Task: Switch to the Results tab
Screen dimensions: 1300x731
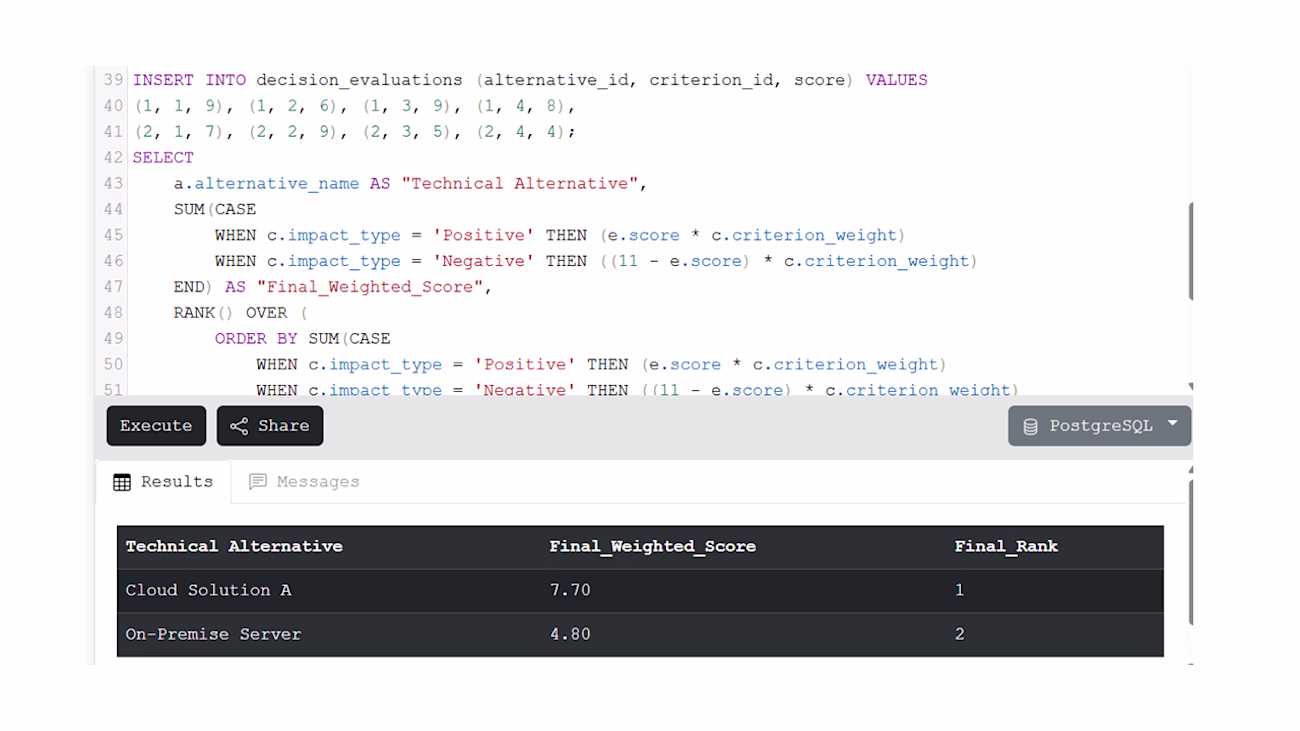Action: (x=163, y=482)
